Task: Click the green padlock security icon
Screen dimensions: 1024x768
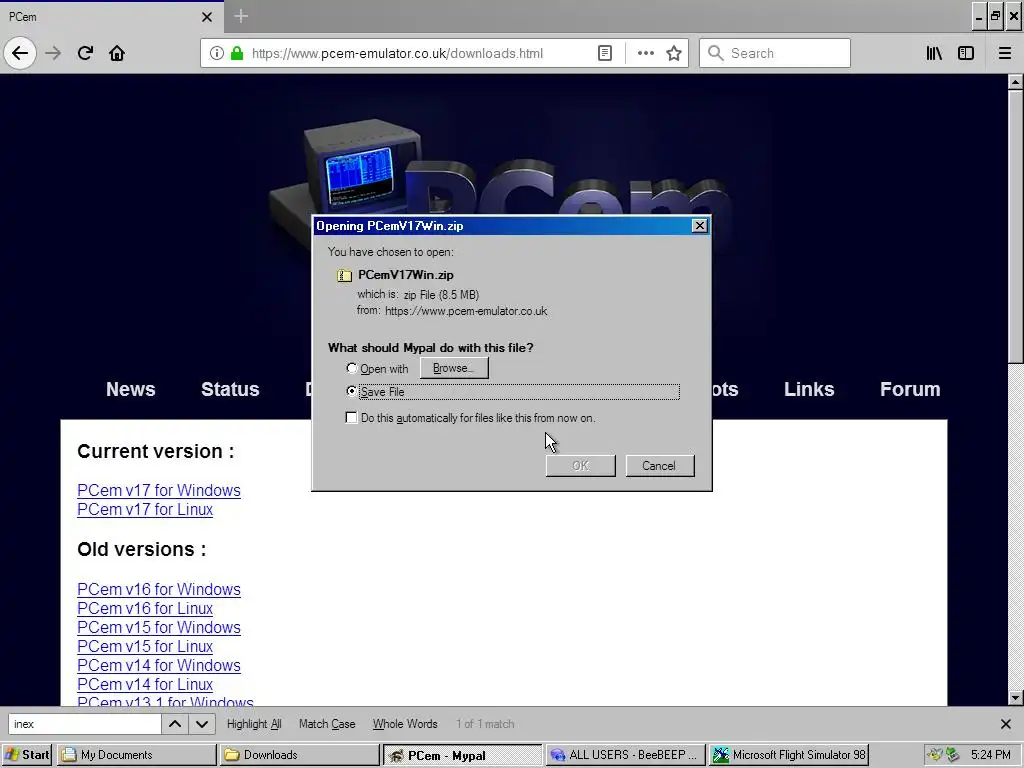Action: [x=237, y=53]
